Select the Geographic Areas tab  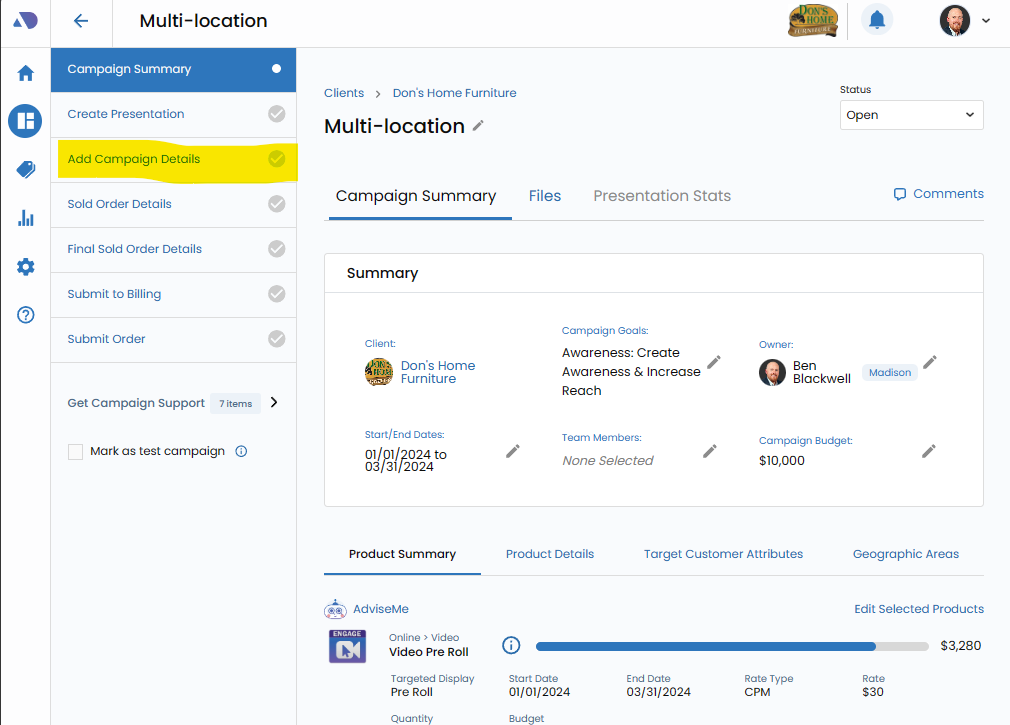click(905, 554)
